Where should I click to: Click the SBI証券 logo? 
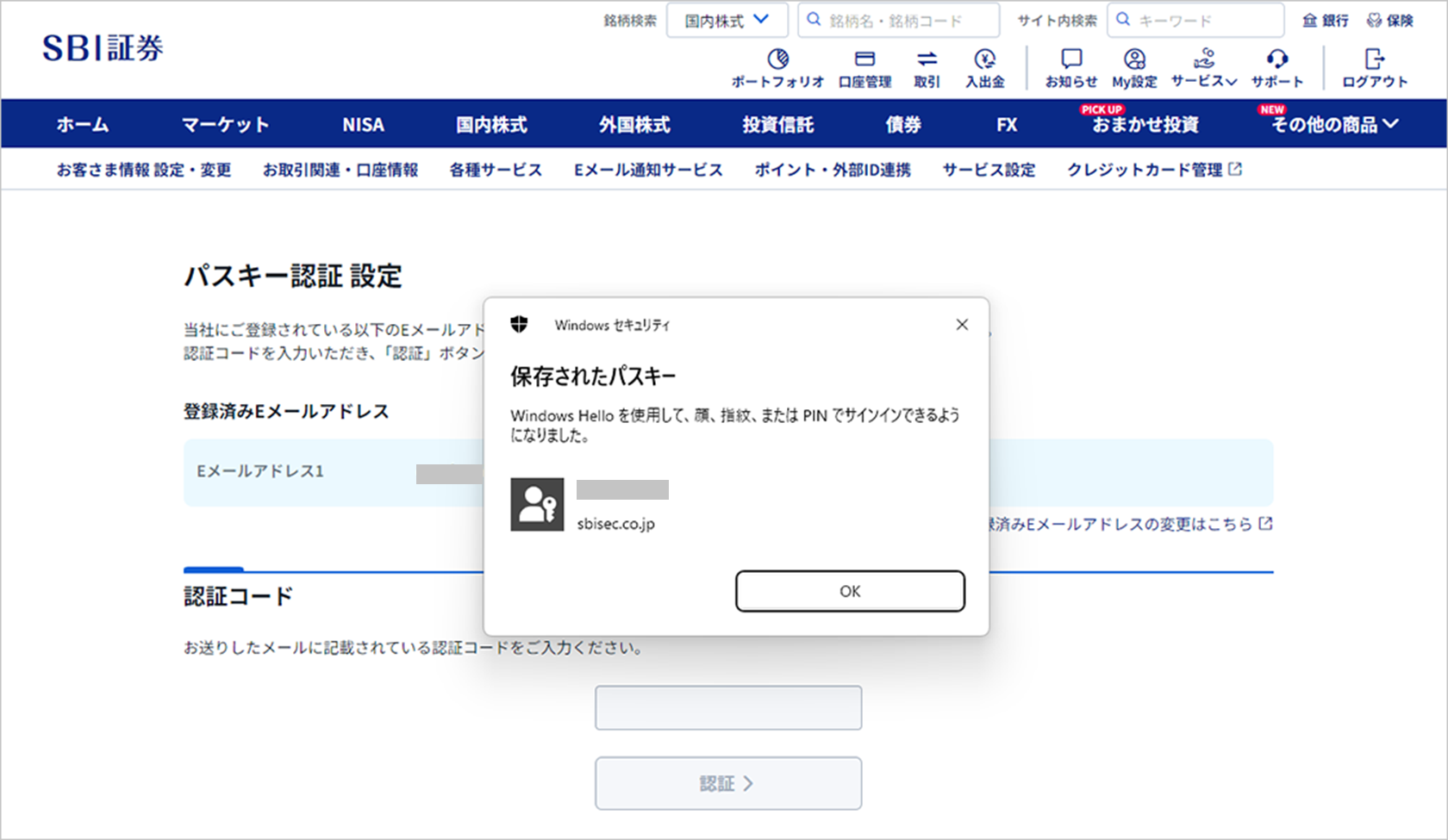[x=103, y=48]
